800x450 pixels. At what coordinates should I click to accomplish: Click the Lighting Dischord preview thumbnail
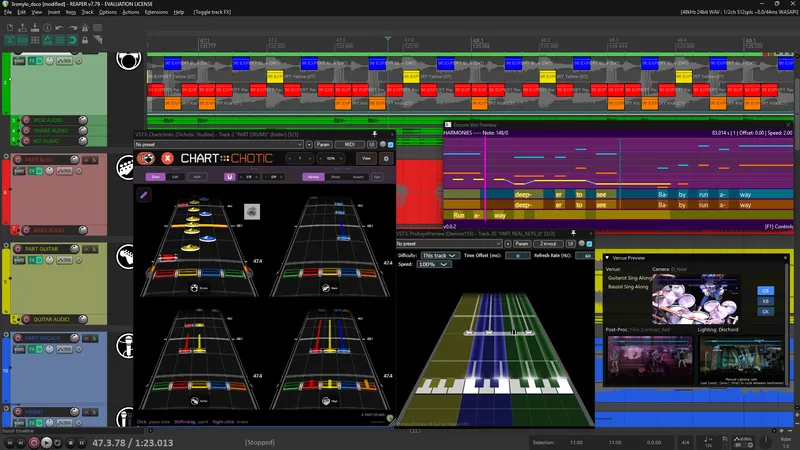(x=741, y=360)
